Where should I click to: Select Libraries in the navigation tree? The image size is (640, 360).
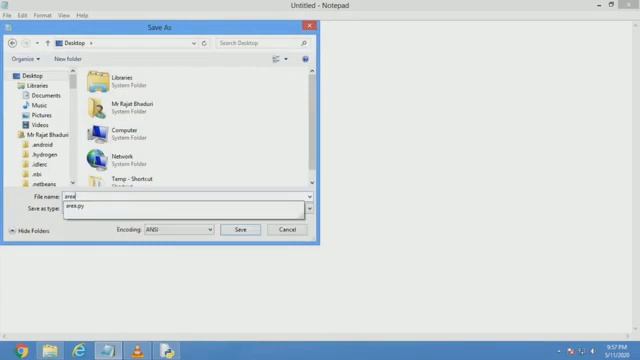37,86
